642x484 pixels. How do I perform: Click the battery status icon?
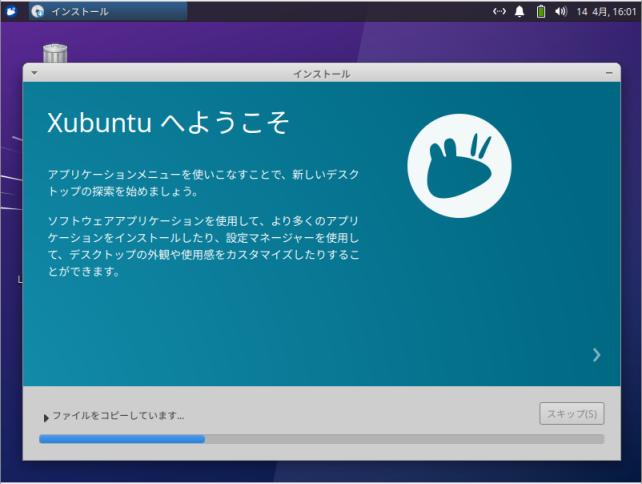point(541,11)
